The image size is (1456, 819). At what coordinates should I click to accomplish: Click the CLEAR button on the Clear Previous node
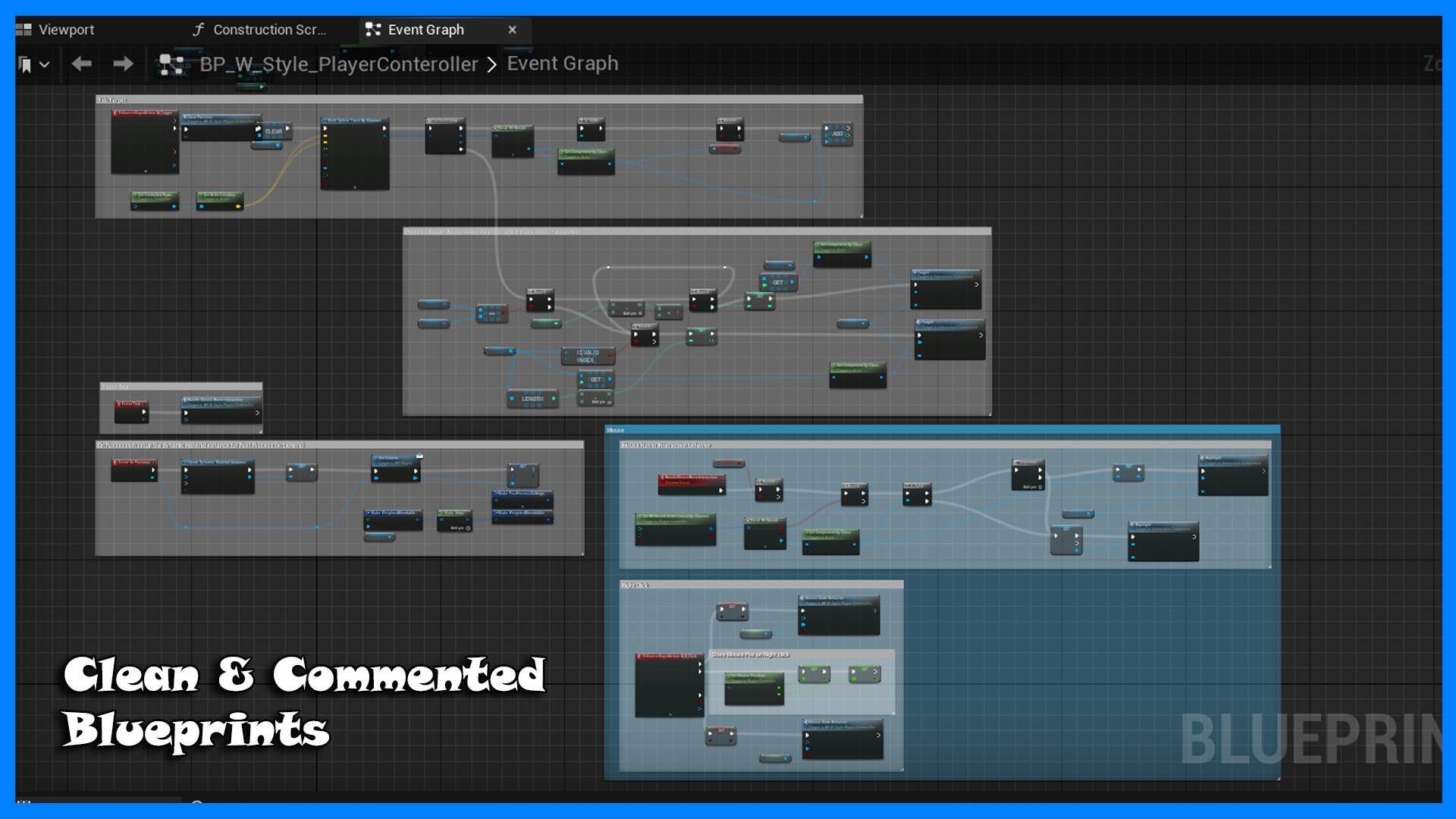point(274,131)
